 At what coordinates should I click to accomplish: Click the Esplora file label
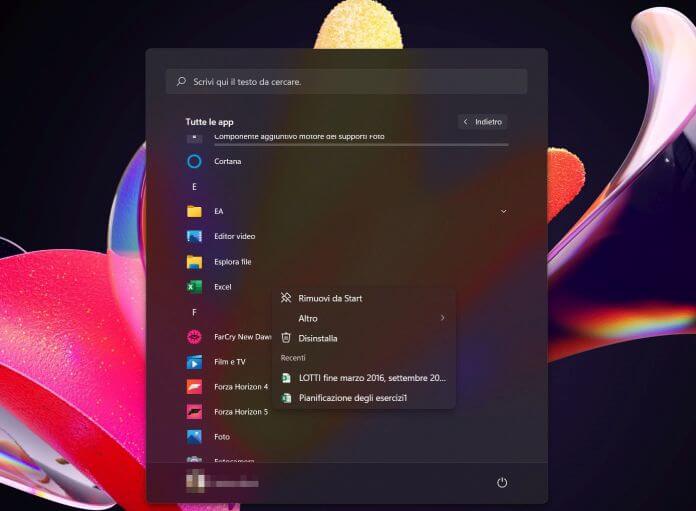coord(233,262)
